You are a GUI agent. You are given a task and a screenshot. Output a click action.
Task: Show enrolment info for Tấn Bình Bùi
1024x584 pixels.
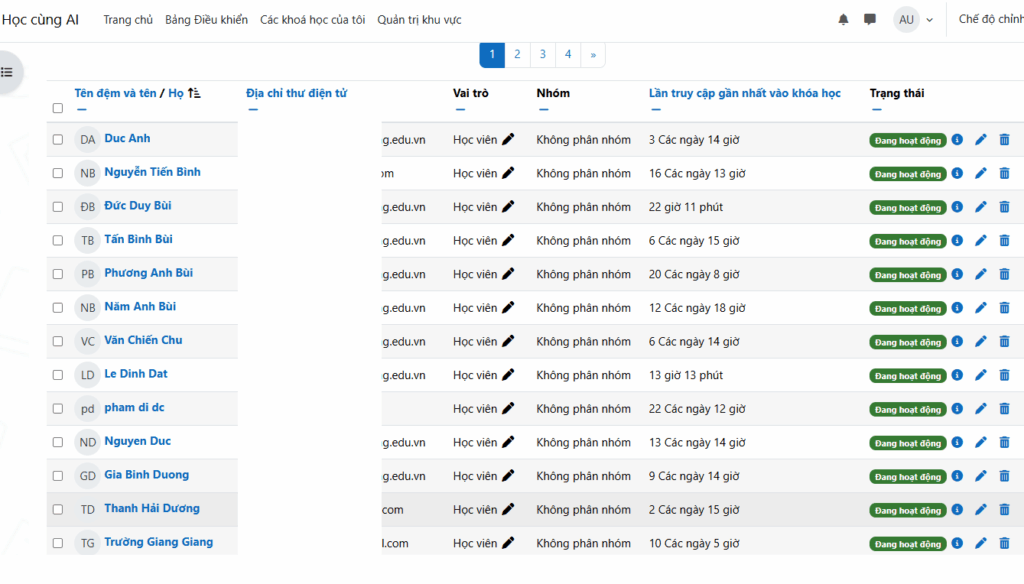[x=957, y=241]
